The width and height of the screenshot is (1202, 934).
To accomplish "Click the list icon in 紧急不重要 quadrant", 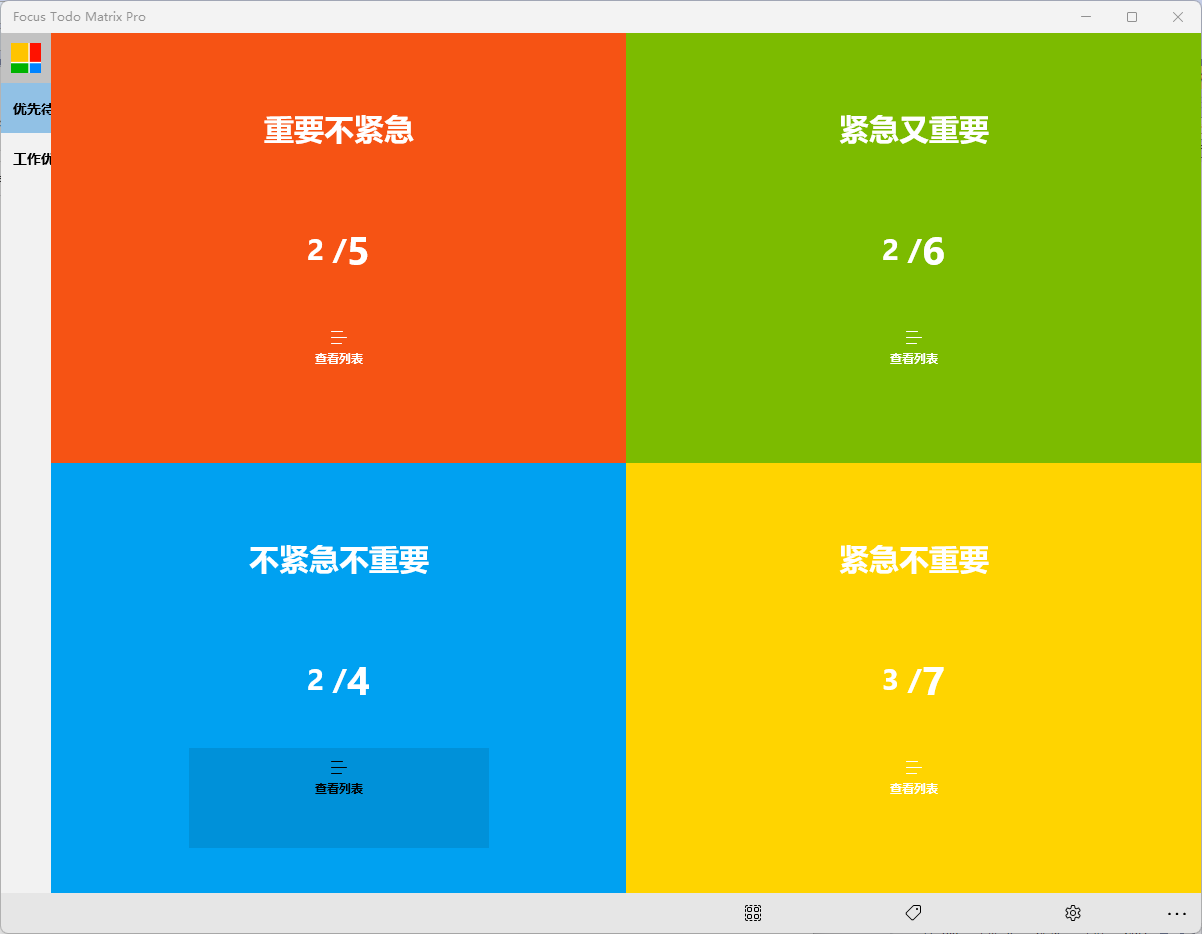I will click(x=912, y=768).
